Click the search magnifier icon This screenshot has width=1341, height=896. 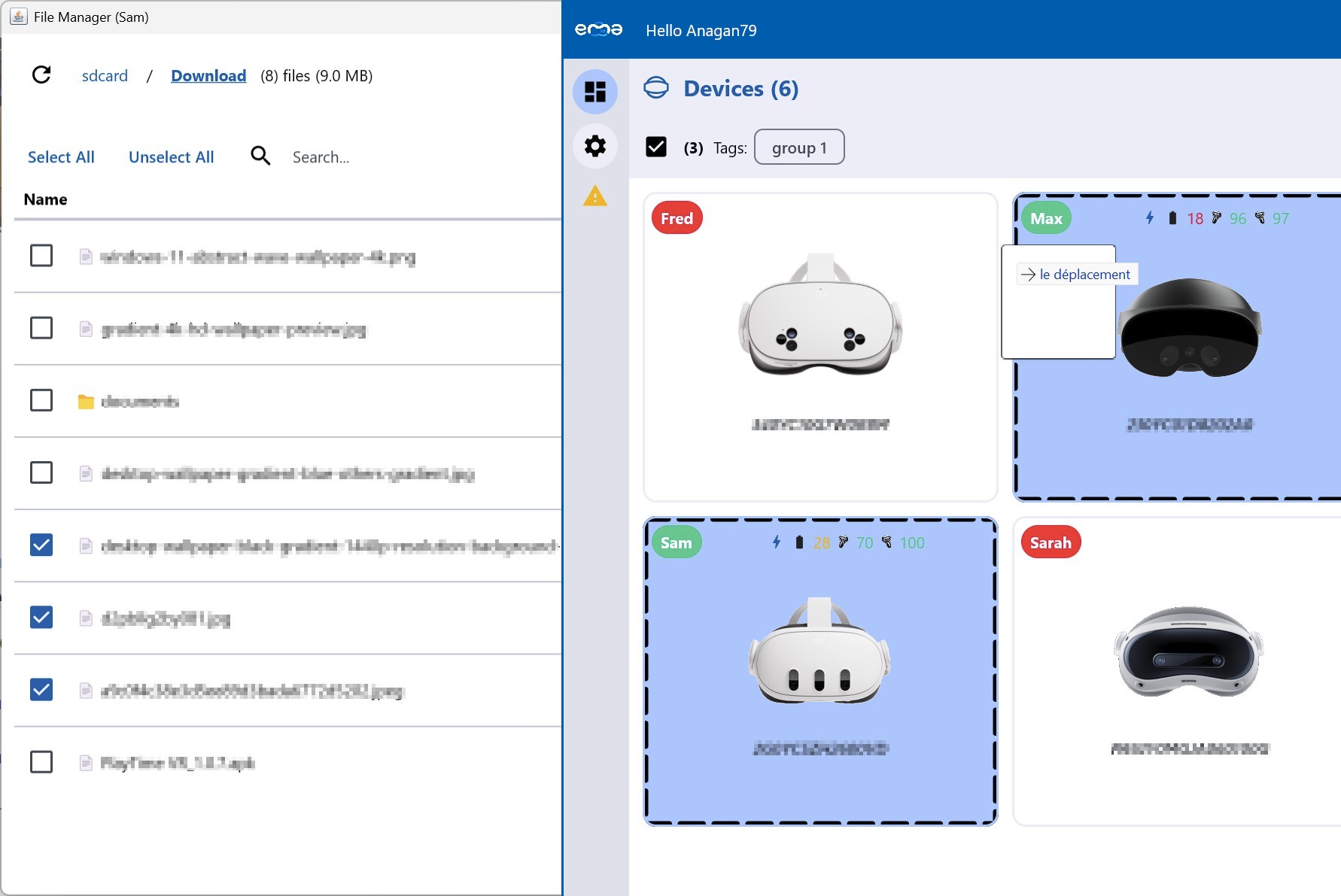260,156
